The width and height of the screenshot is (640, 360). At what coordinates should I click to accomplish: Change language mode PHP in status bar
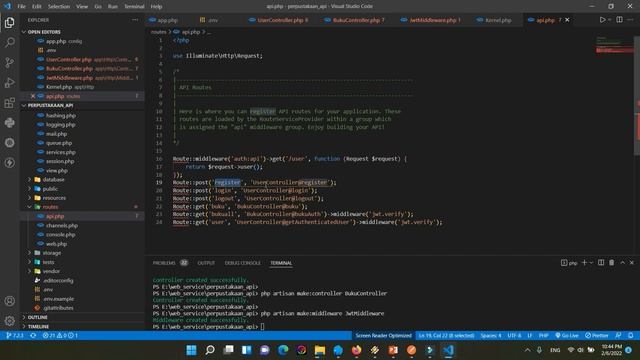click(543, 336)
